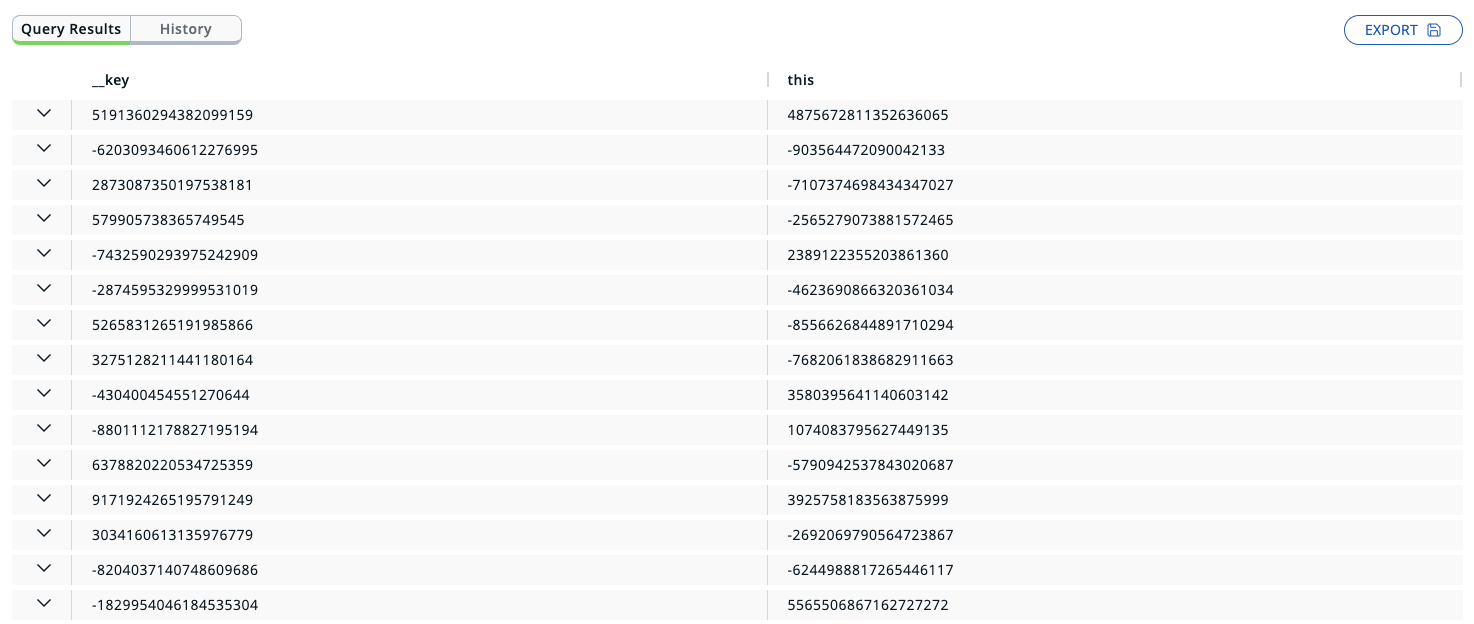This screenshot has height=624, width=1474.
Task: Click the __key column header
Action: coord(111,80)
